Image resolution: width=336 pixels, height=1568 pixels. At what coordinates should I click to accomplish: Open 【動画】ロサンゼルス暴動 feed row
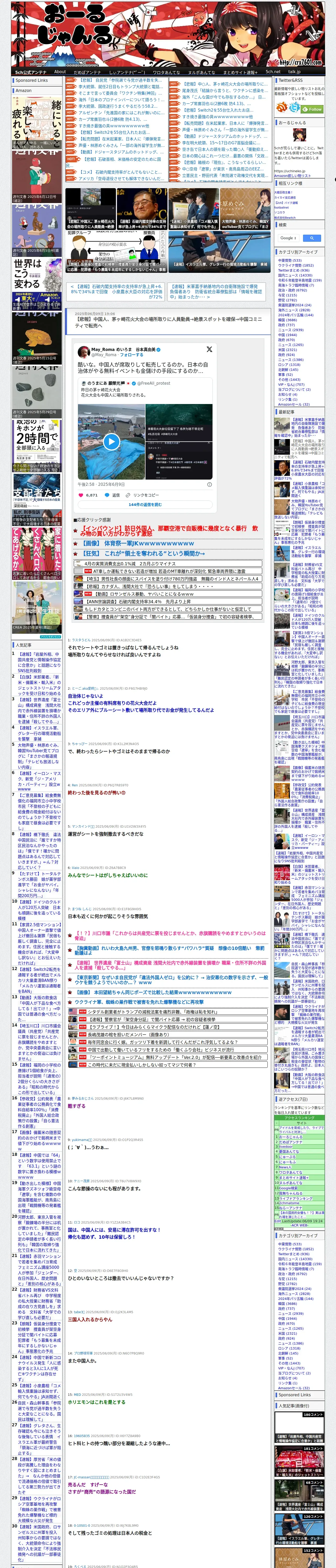(168, 594)
